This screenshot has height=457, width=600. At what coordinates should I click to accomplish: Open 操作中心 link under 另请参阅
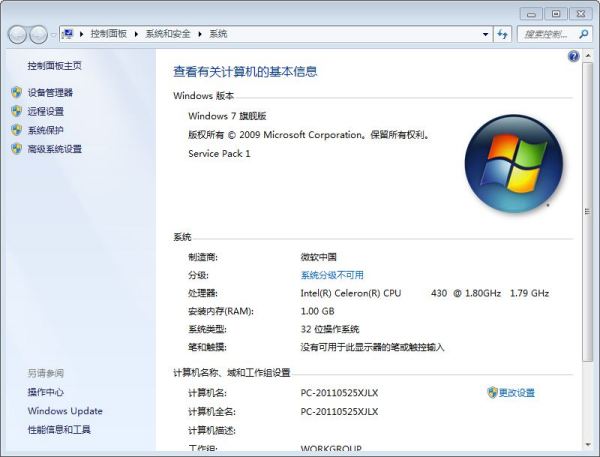pyautogui.click(x=46, y=392)
